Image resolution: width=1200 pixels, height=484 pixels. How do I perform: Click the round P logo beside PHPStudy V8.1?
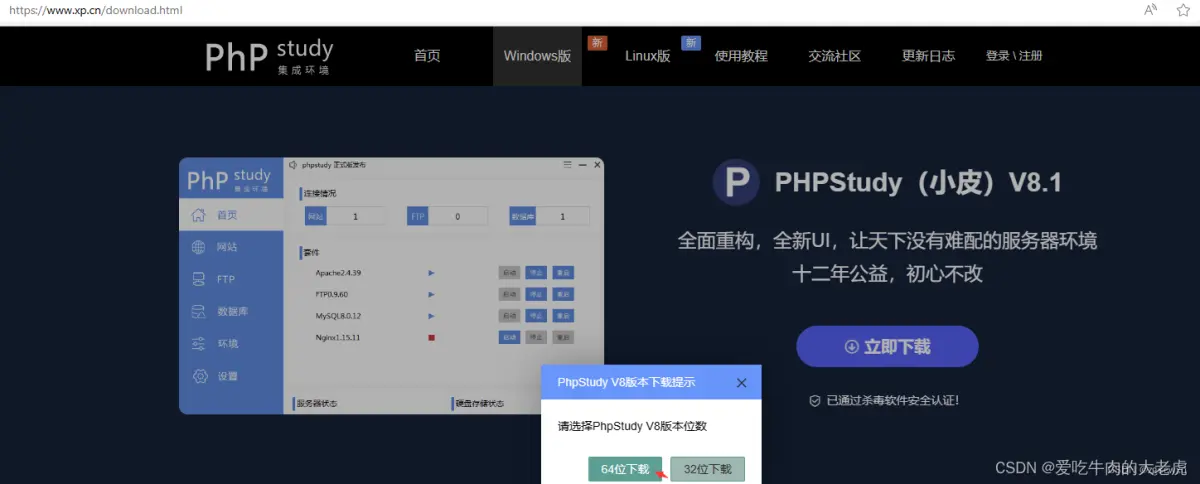point(737,182)
